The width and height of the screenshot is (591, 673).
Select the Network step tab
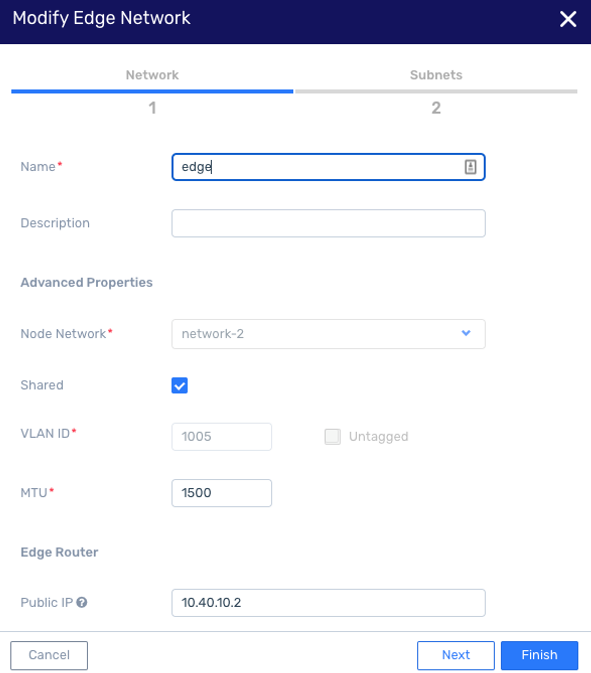[152, 75]
